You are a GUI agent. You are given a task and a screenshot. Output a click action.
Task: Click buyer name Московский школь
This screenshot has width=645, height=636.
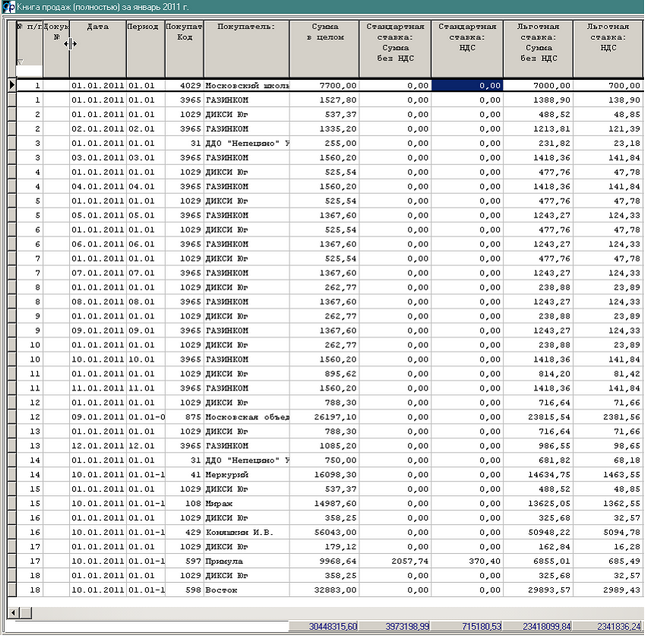pyautogui.click(x=246, y=86)
